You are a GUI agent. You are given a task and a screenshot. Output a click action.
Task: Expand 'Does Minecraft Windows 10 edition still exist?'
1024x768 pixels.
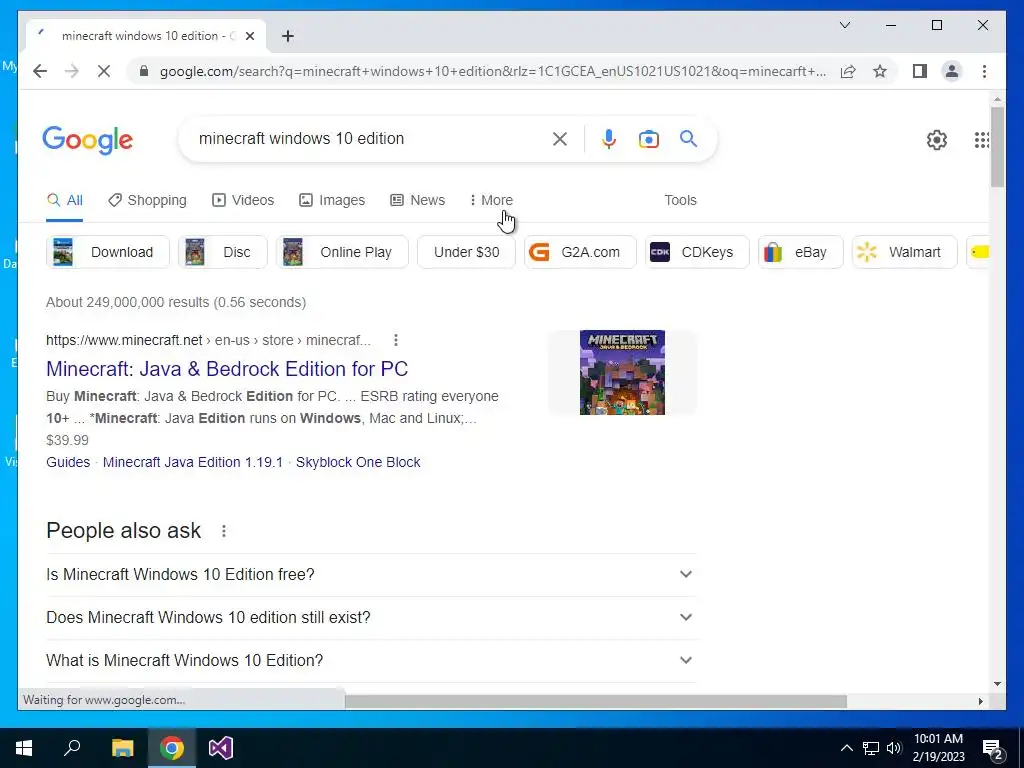click(x=370, y=618)
